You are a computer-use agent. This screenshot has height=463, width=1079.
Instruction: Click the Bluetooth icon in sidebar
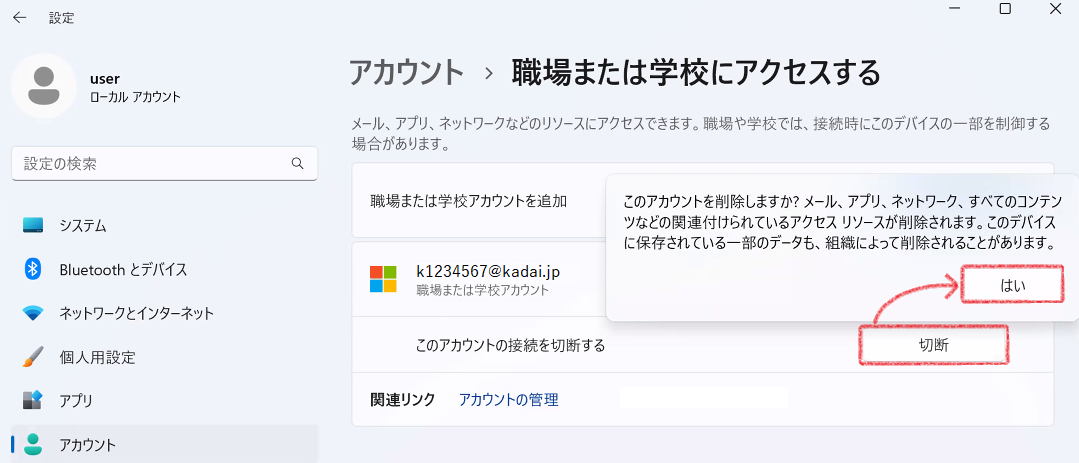click(33, 269)
